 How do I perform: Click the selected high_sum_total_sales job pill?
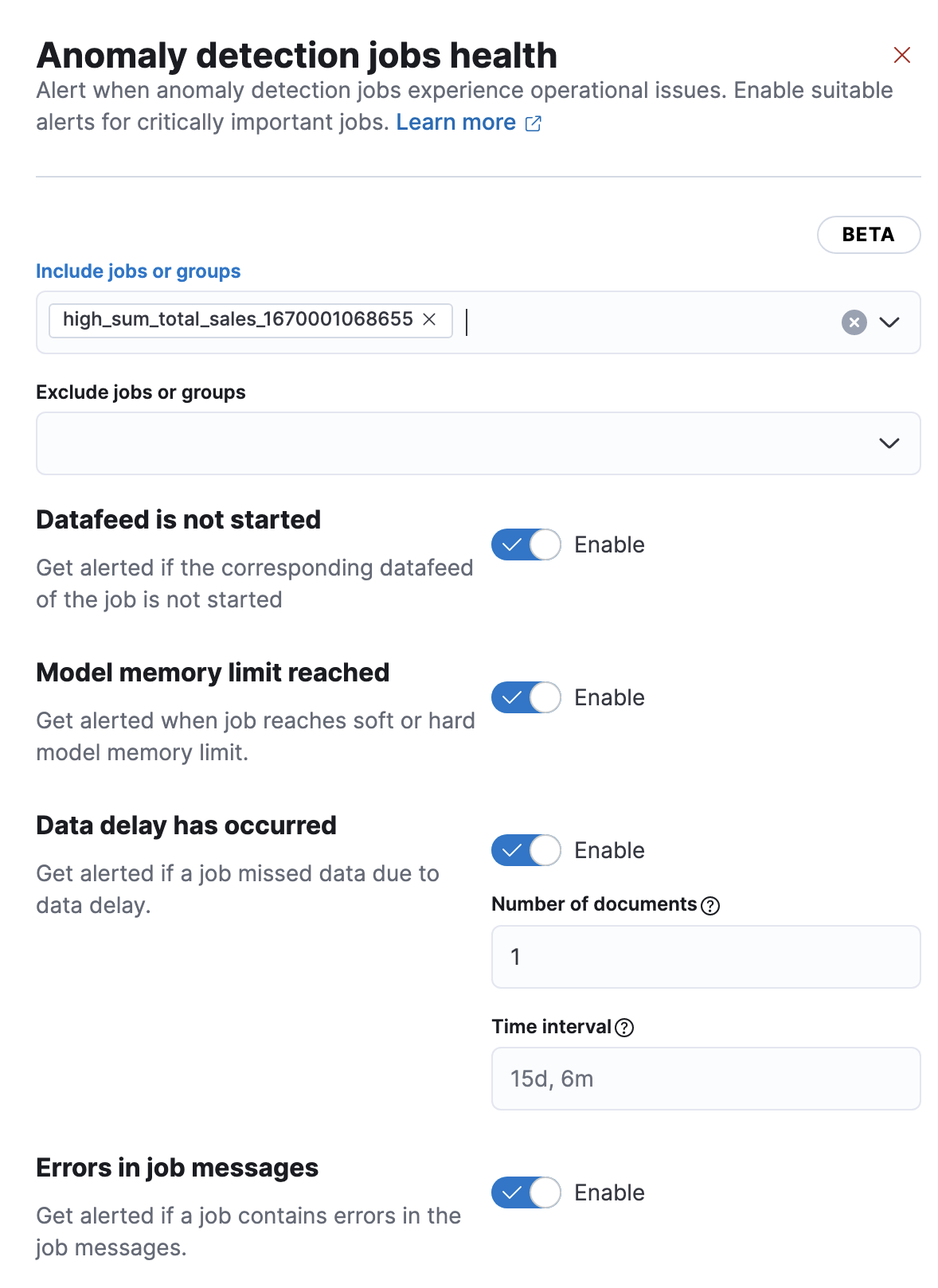[237, 320]
